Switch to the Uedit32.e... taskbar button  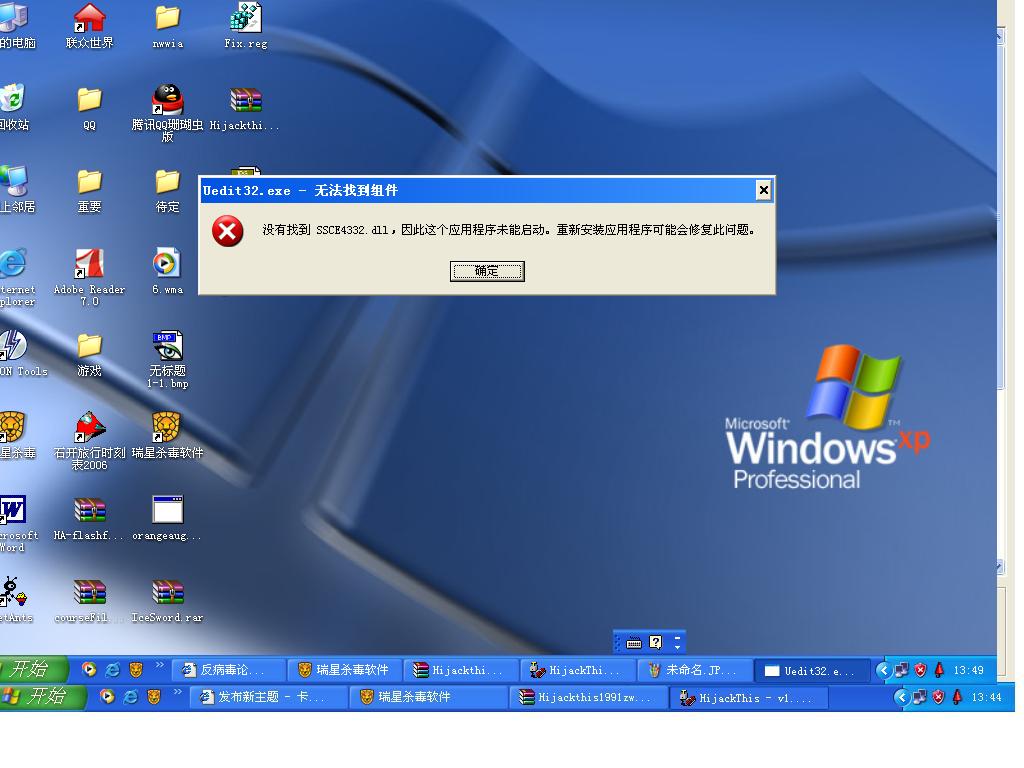pyautogui.click(x=812, y=670)
